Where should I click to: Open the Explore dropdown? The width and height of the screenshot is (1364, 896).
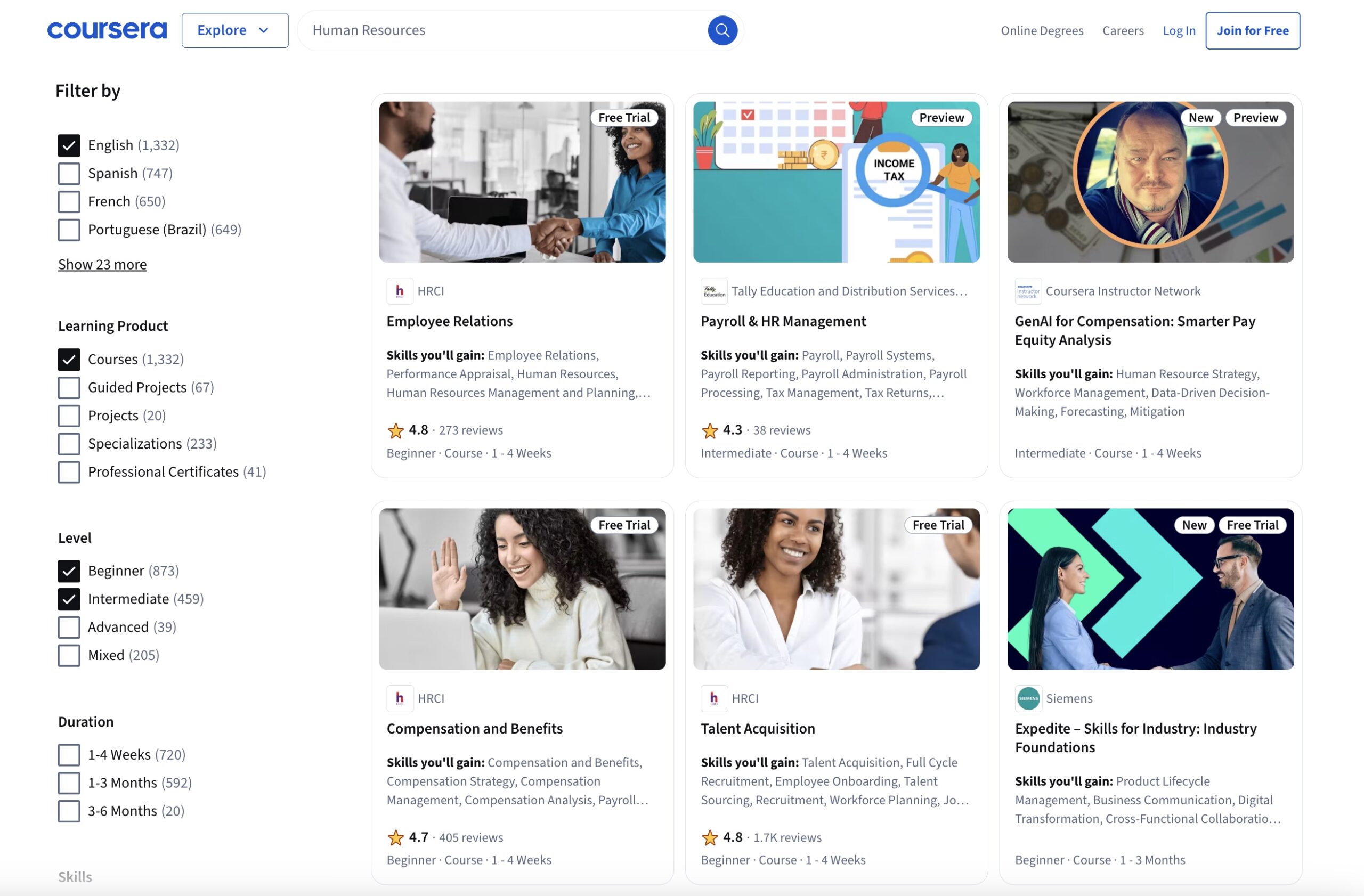click(x=234, y=30)
